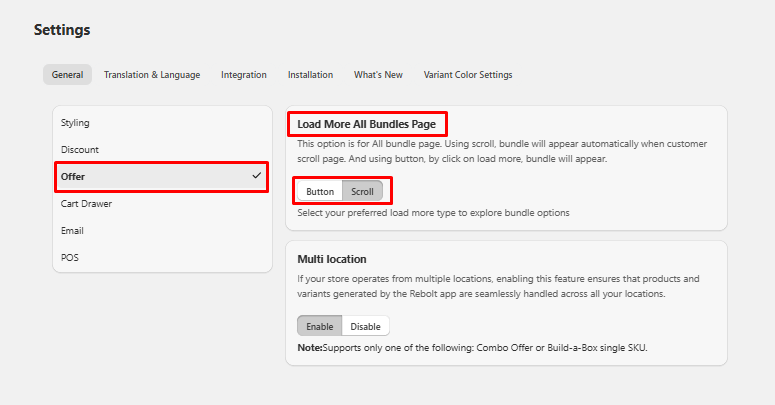Select the Offer sidebar item
Screen dimensions: 775x405
tap(162, 177)
